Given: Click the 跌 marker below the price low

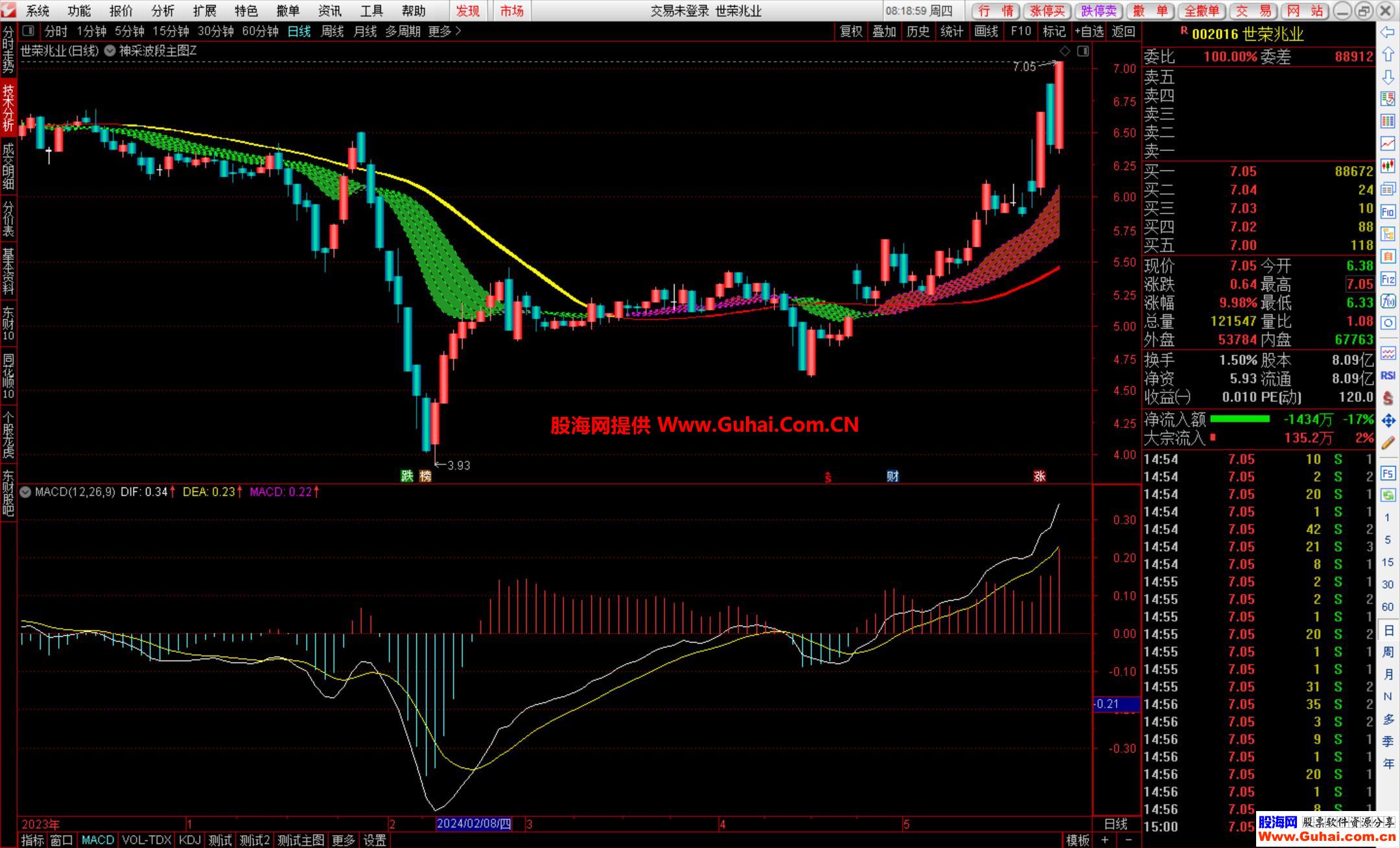Looking at the screenshot, I should (x=407, y=477).
